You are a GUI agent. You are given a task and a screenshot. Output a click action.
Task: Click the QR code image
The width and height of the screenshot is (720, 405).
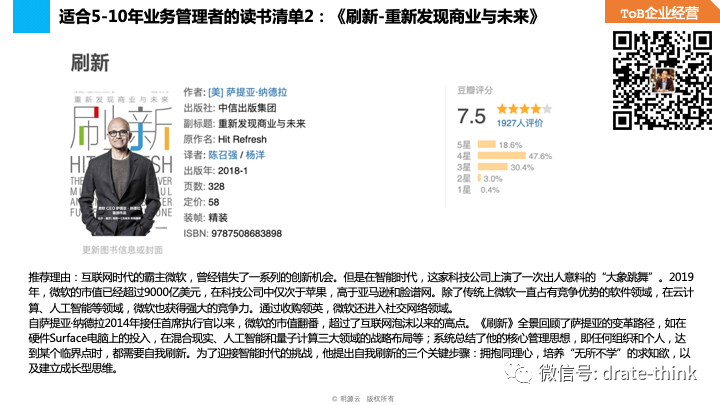[x=662, y=80]
